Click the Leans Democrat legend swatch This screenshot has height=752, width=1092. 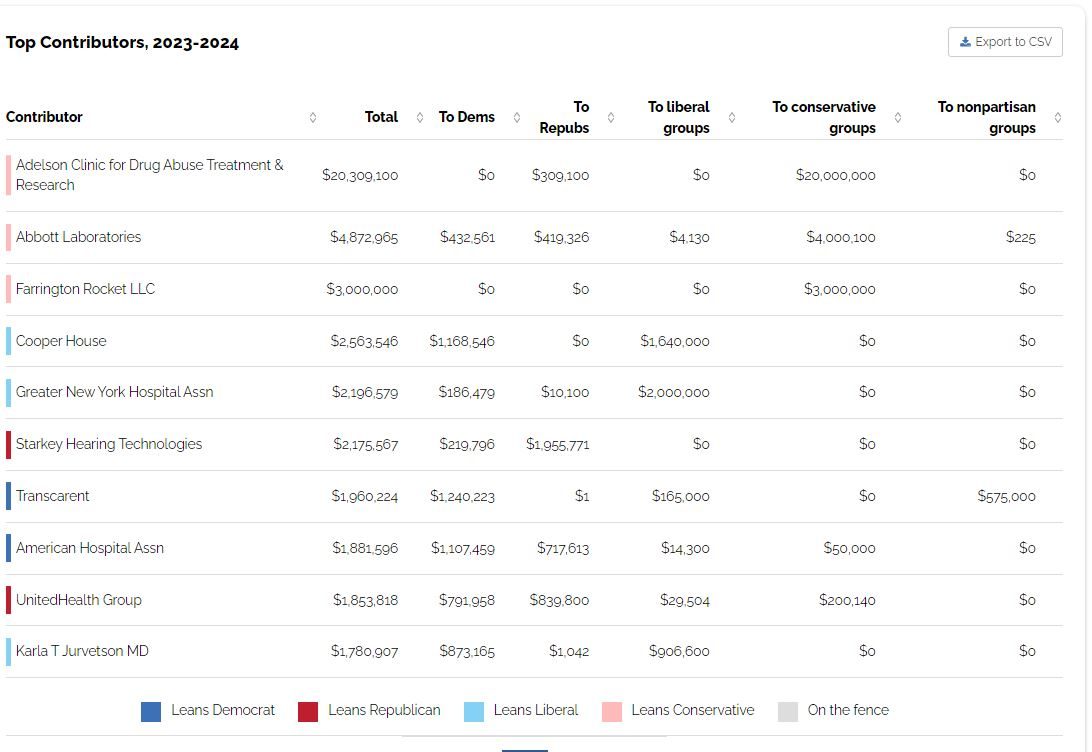coord(151,711)
